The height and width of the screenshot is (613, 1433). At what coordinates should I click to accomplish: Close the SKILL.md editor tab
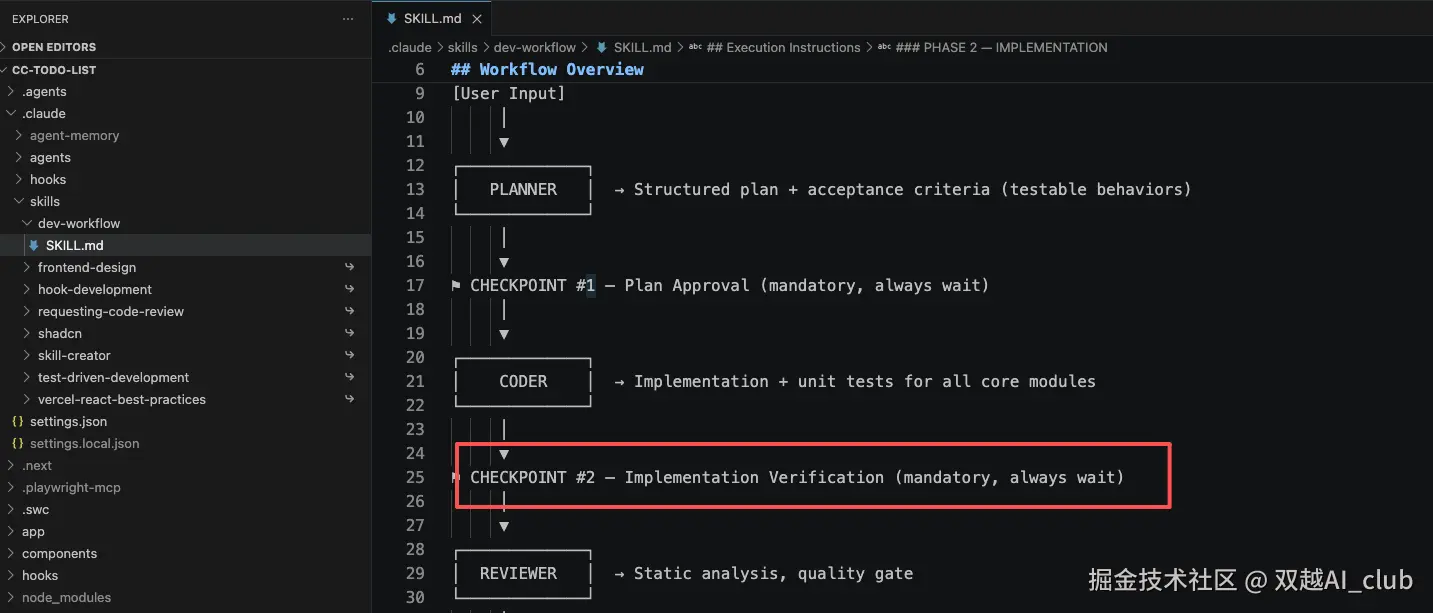476,19
